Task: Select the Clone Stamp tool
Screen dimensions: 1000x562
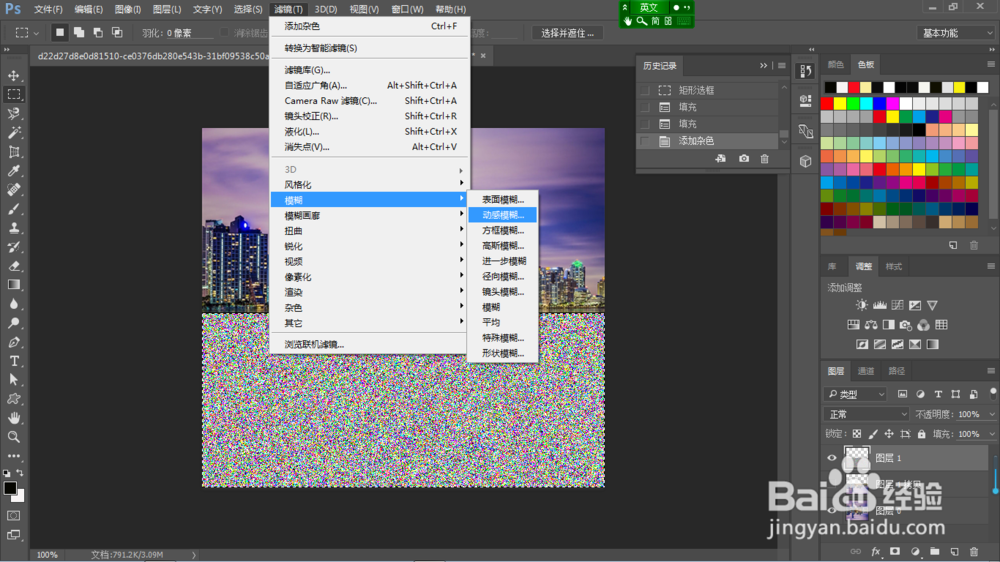Action: (13, 228)
